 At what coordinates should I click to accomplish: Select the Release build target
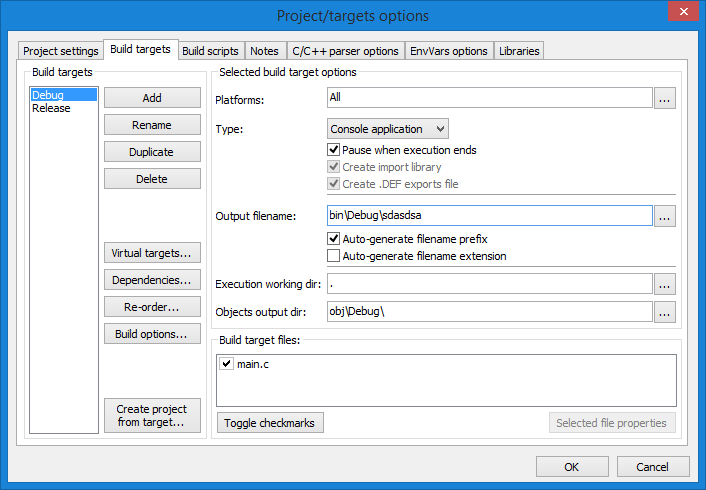51,108
